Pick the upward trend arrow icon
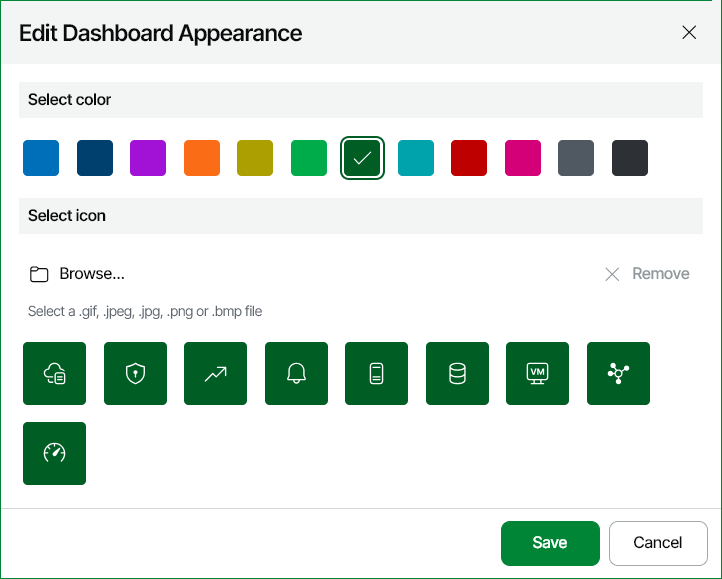This screenshot has width=722, height=579. point(215,373)
